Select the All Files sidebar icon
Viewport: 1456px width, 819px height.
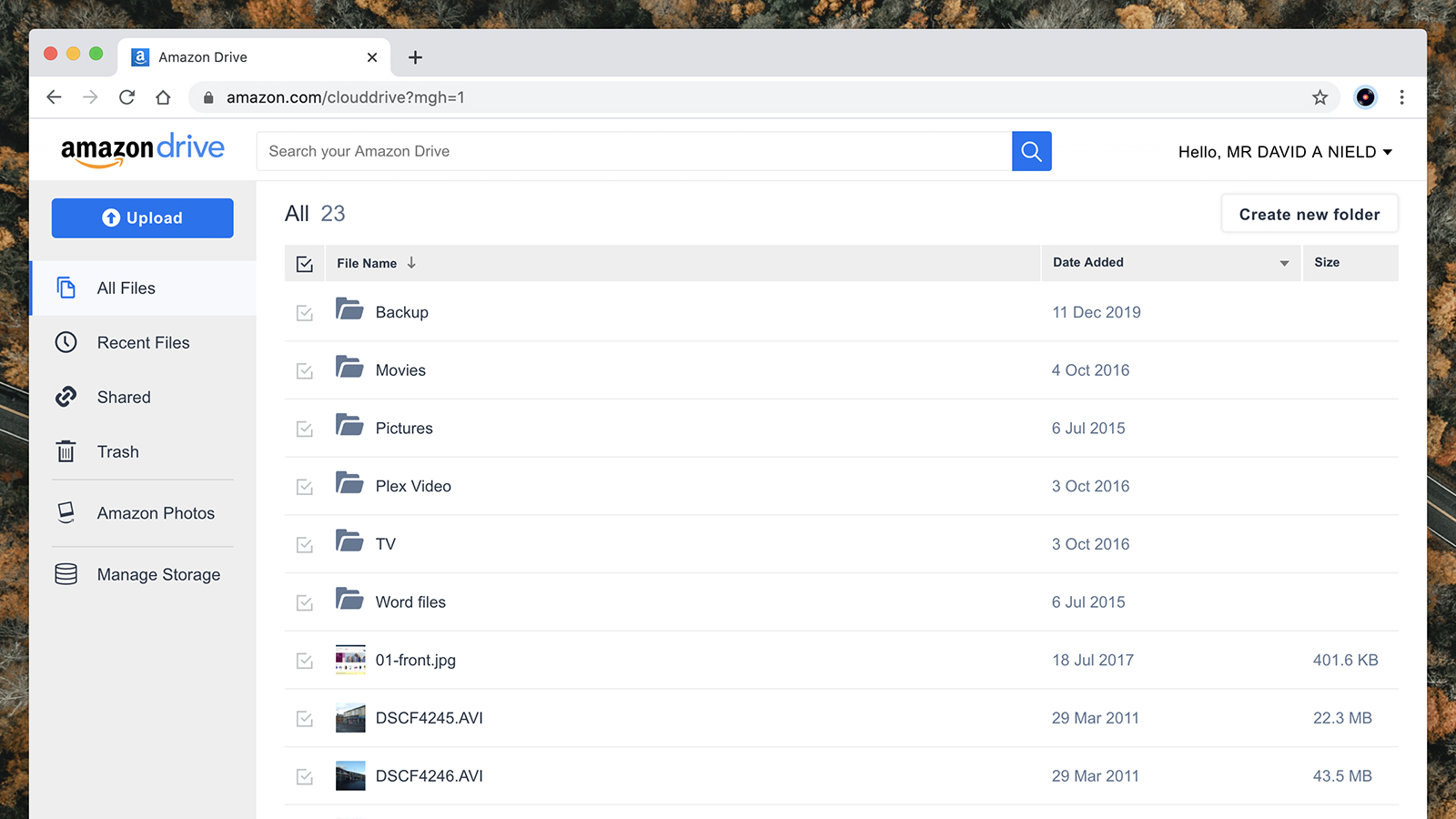pos(66,288)
